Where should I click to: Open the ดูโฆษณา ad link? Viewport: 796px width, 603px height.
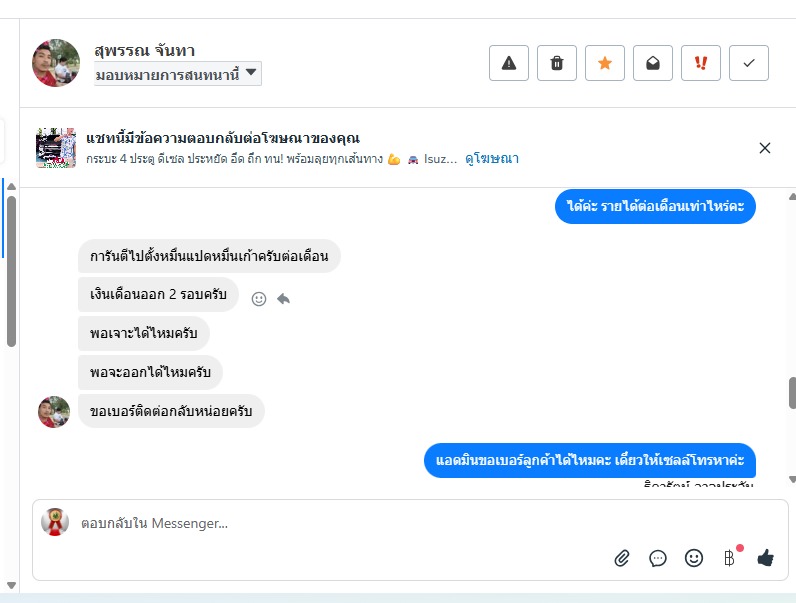492,159
